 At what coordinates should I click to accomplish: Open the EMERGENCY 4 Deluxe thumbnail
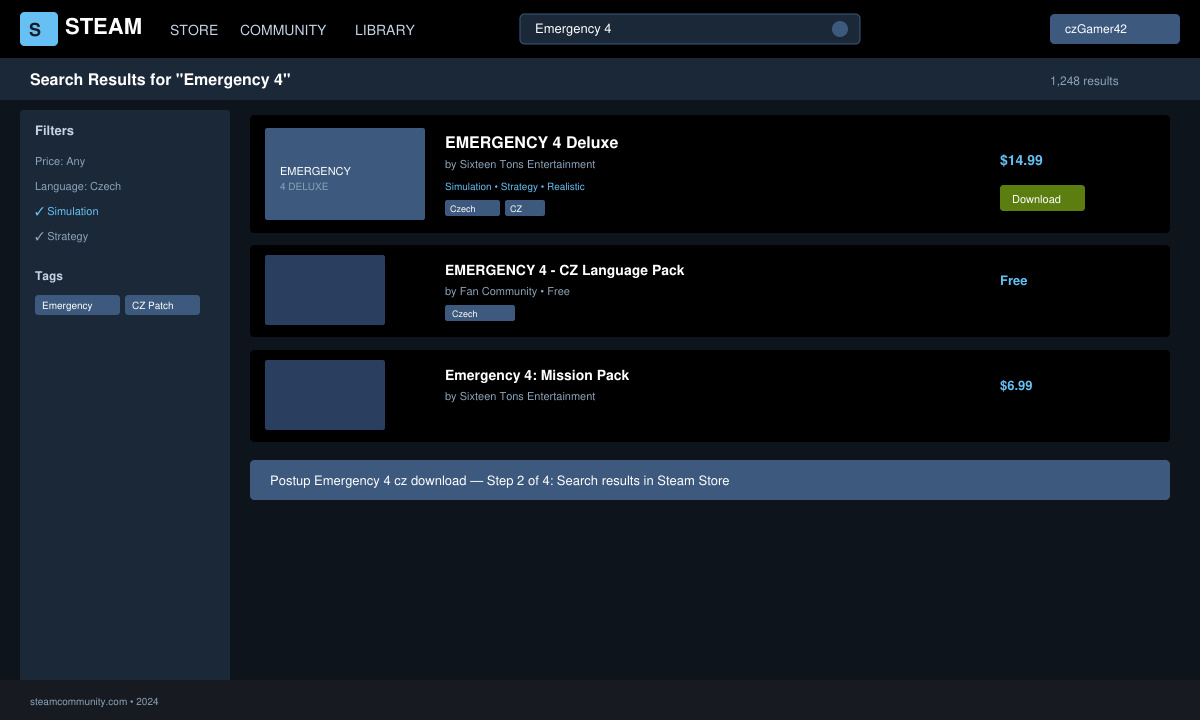tap(345, 174)
